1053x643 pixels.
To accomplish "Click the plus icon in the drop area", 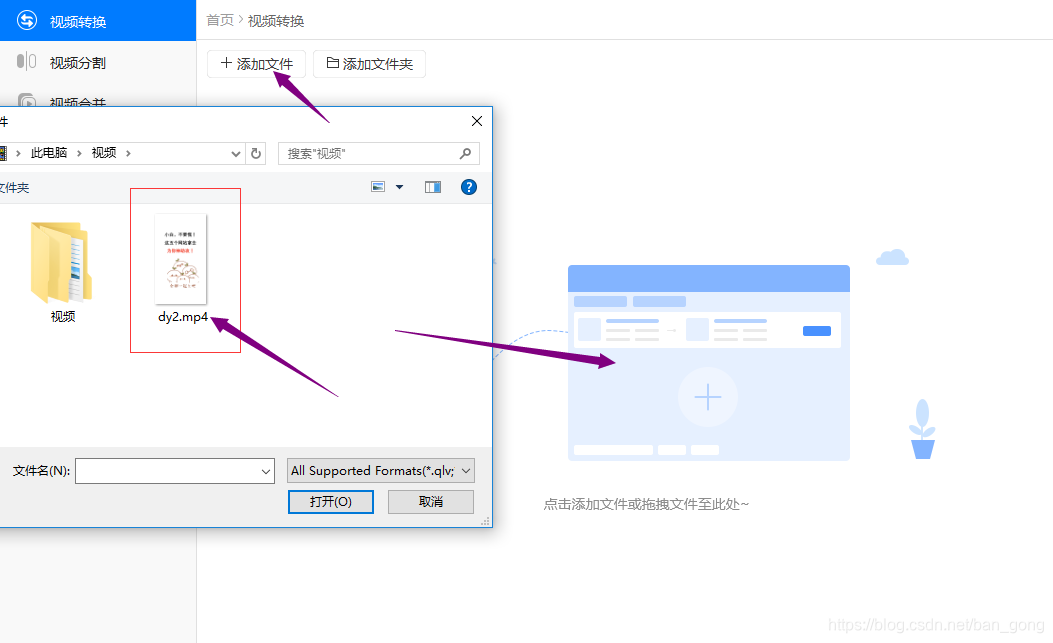I will click(x=708, y=397).
